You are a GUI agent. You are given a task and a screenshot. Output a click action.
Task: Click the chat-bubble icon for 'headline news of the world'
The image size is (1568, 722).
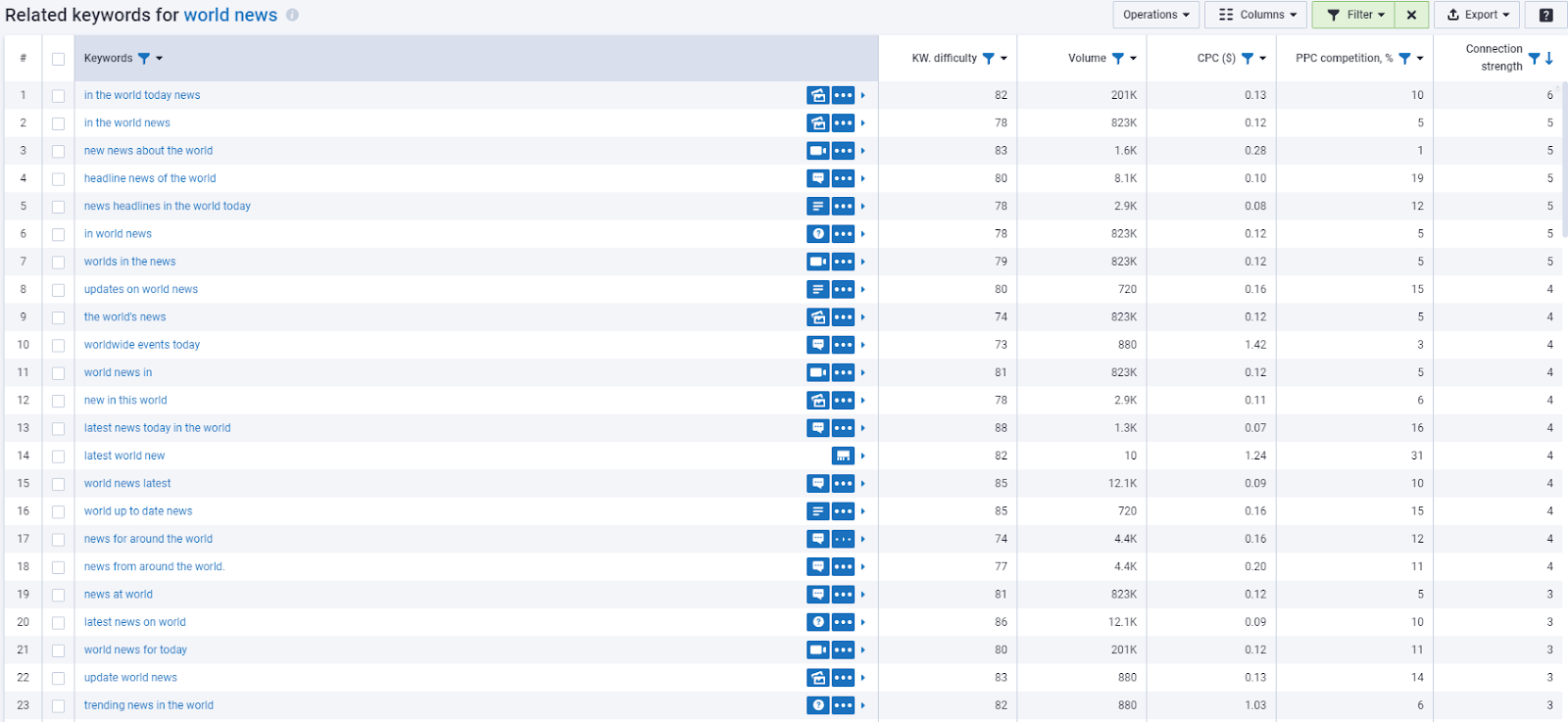[x=818, y=178]
